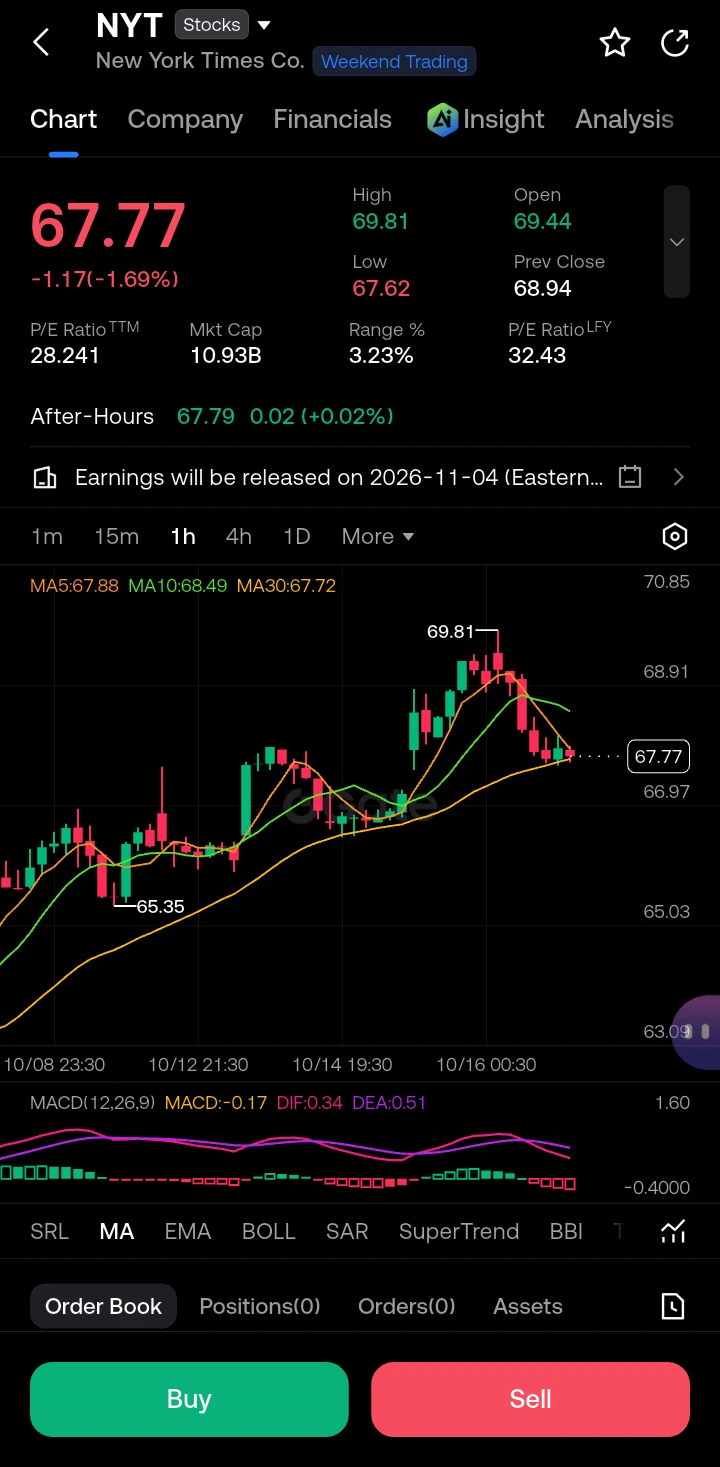Tap the MA30:67.72 legend value
The width and height of the screenshot is (720, 1467).
[x=286, y=586]
